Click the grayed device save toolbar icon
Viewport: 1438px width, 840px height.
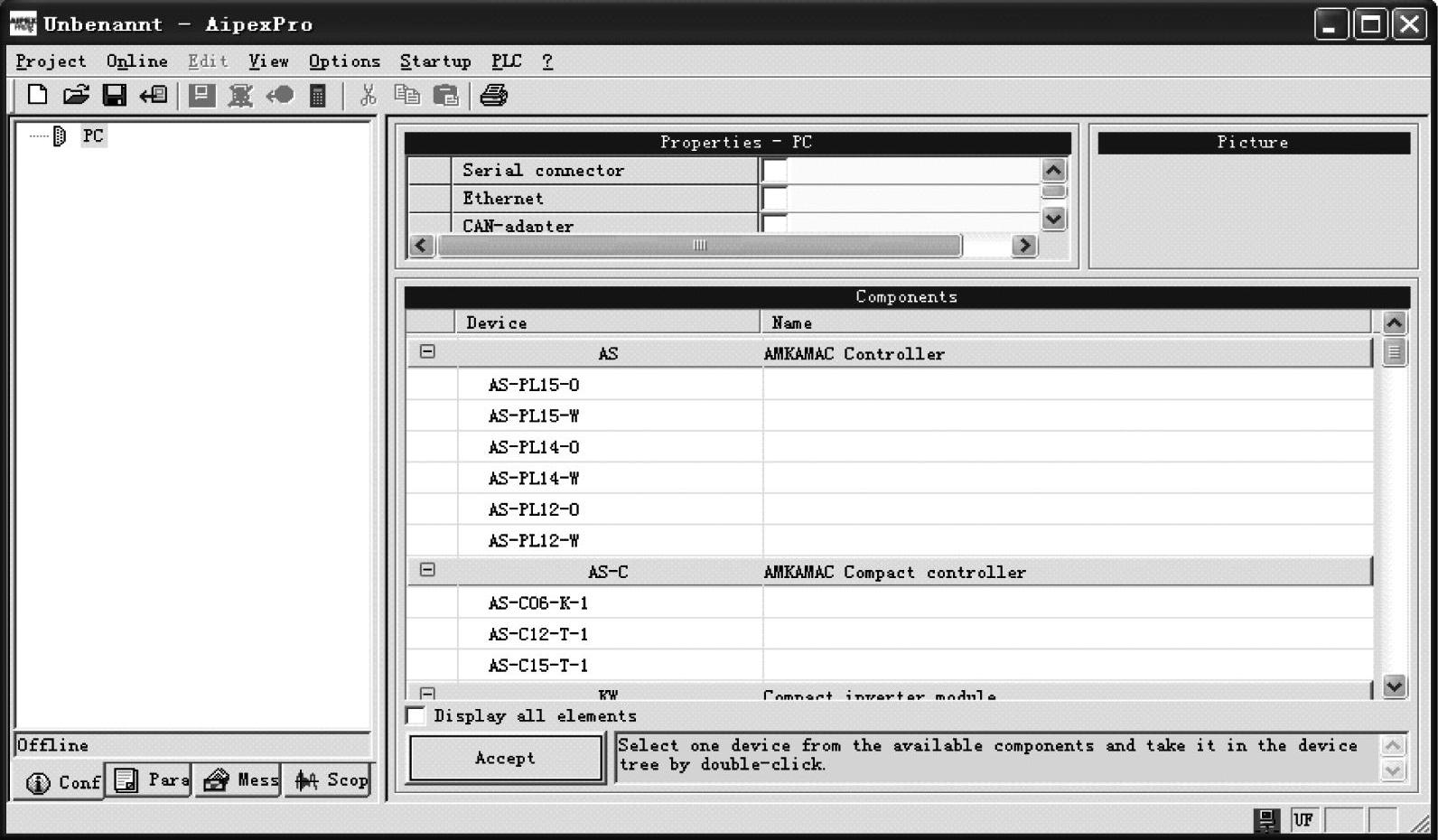[x=201, y=95]
